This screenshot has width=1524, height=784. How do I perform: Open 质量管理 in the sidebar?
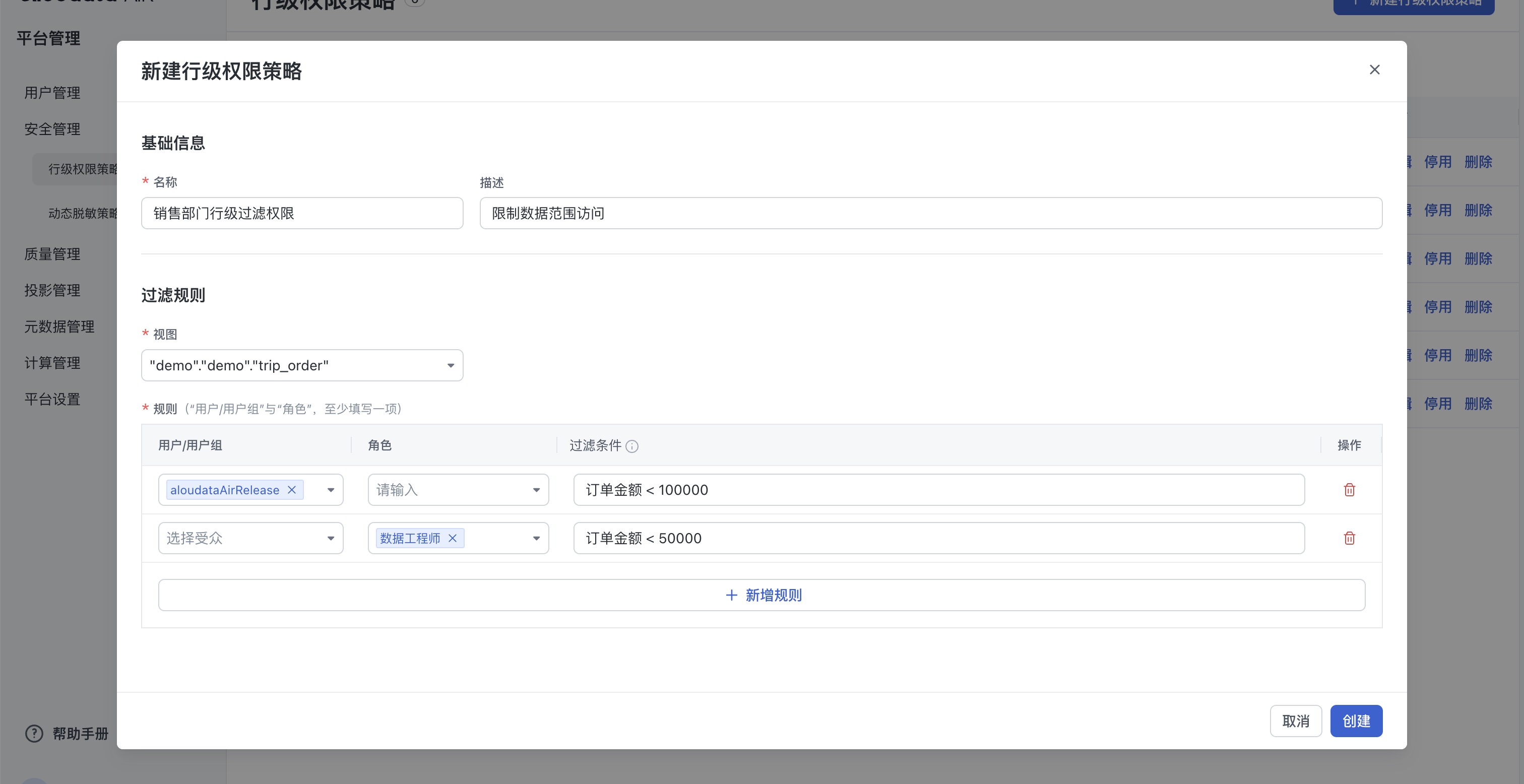pyautogui.click(x=52, y=254)
